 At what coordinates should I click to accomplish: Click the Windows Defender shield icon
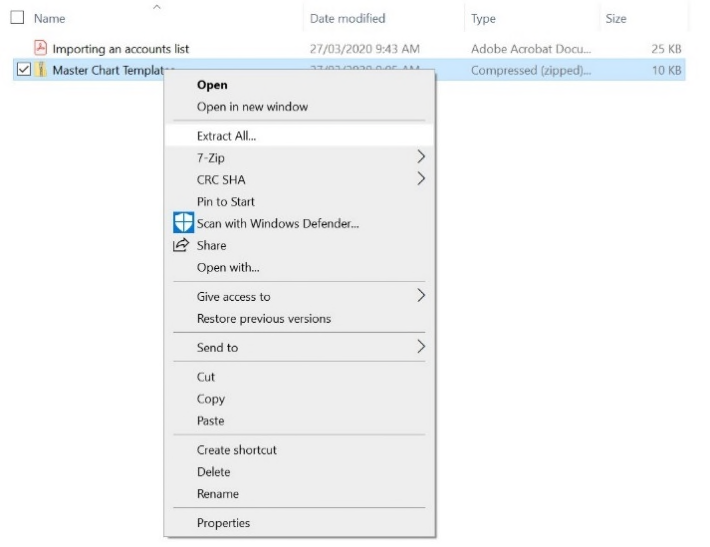(183, 224)
